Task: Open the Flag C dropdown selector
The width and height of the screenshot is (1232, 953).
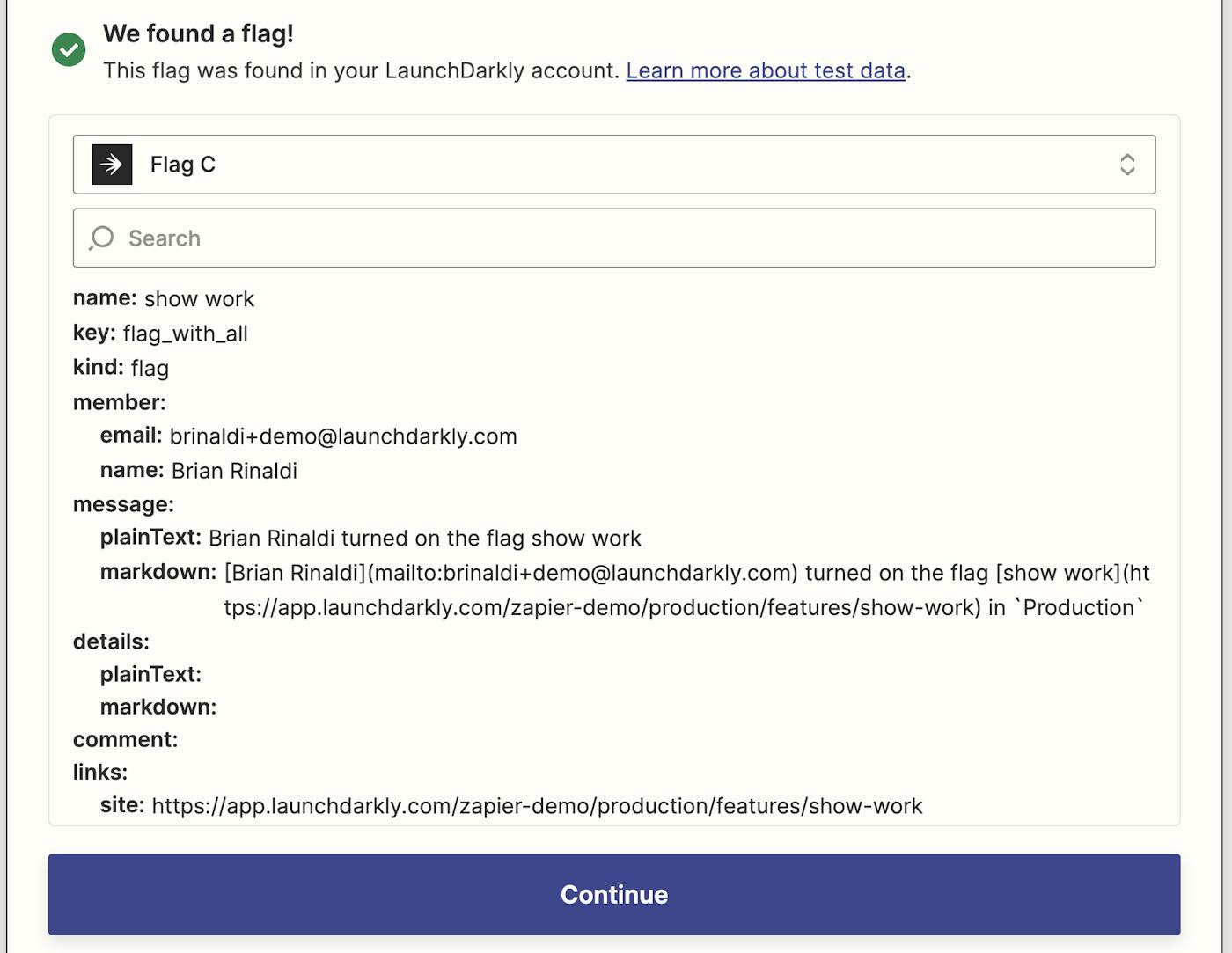Action: [x=614, y=165]
